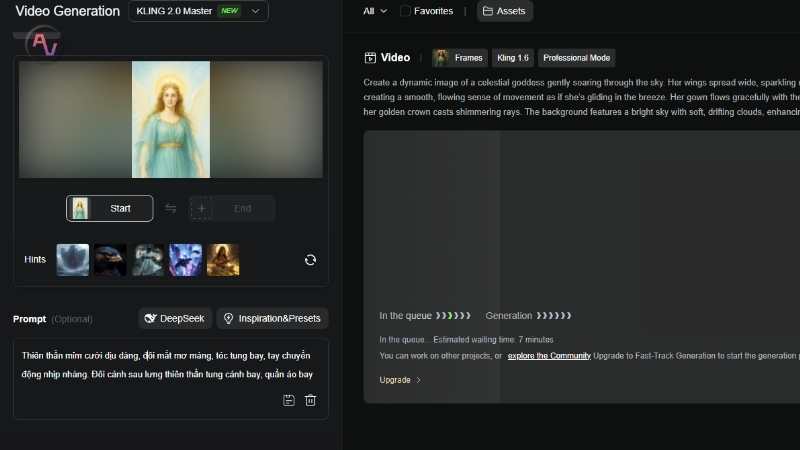Open the explore the Community link

549,356
